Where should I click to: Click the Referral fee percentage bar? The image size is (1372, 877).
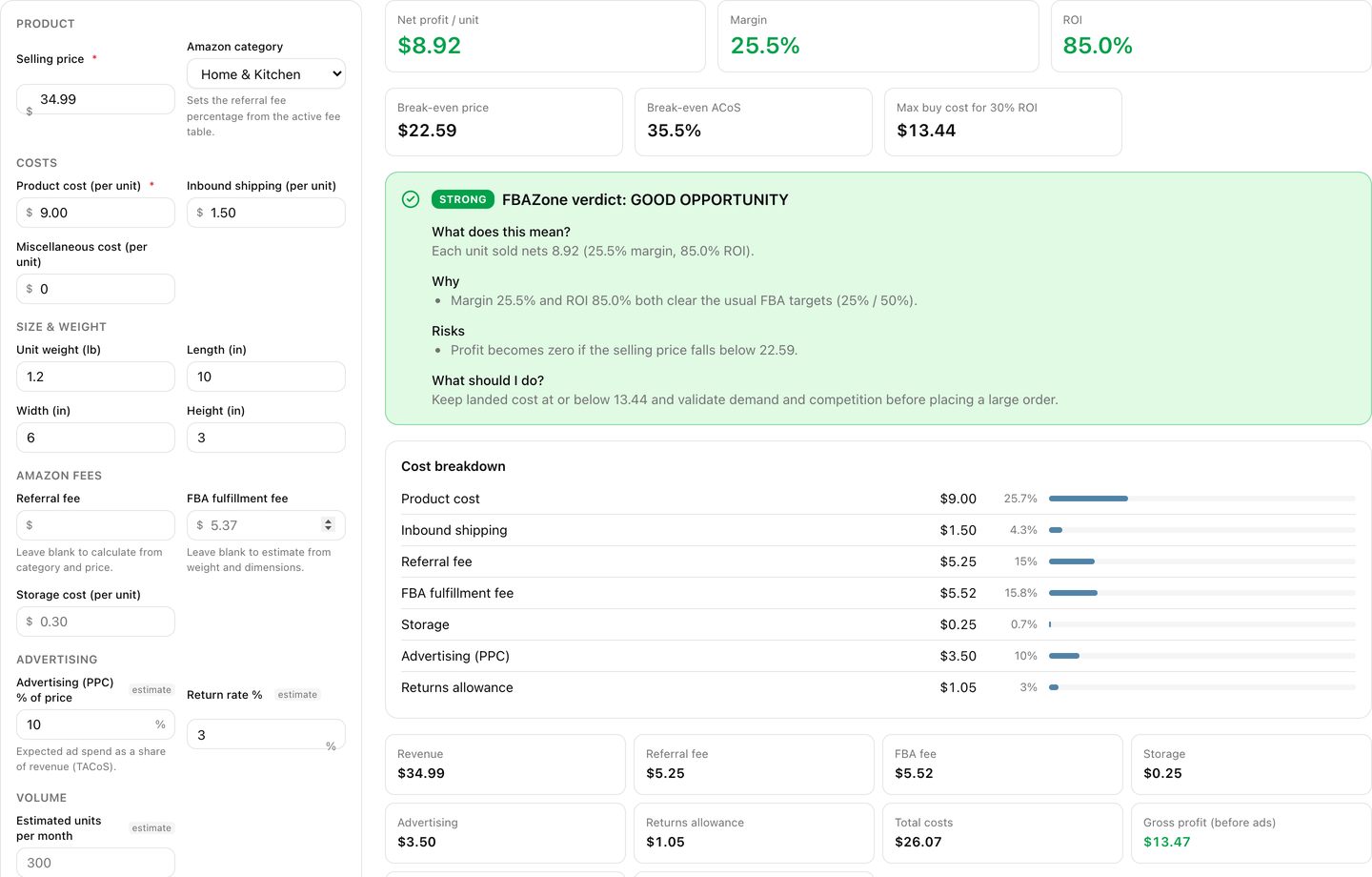click(1201, 561)
